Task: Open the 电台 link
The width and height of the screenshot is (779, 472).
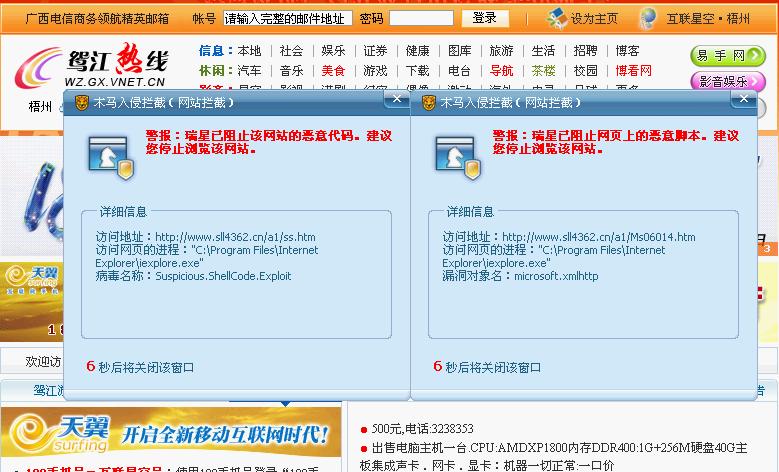Action: coord(460,71)
